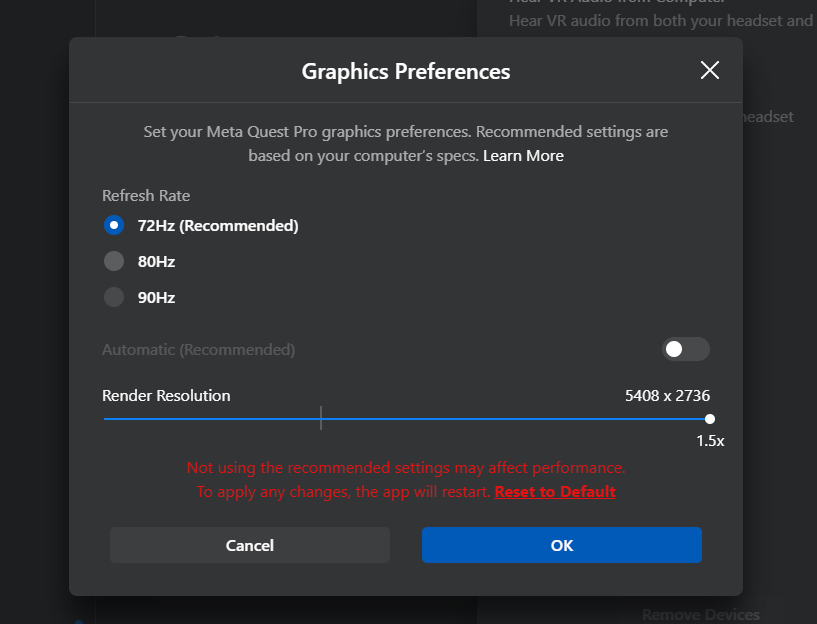Click the 80Hz text label
Viewport: 817px width, 624px height.
point(156,261)
